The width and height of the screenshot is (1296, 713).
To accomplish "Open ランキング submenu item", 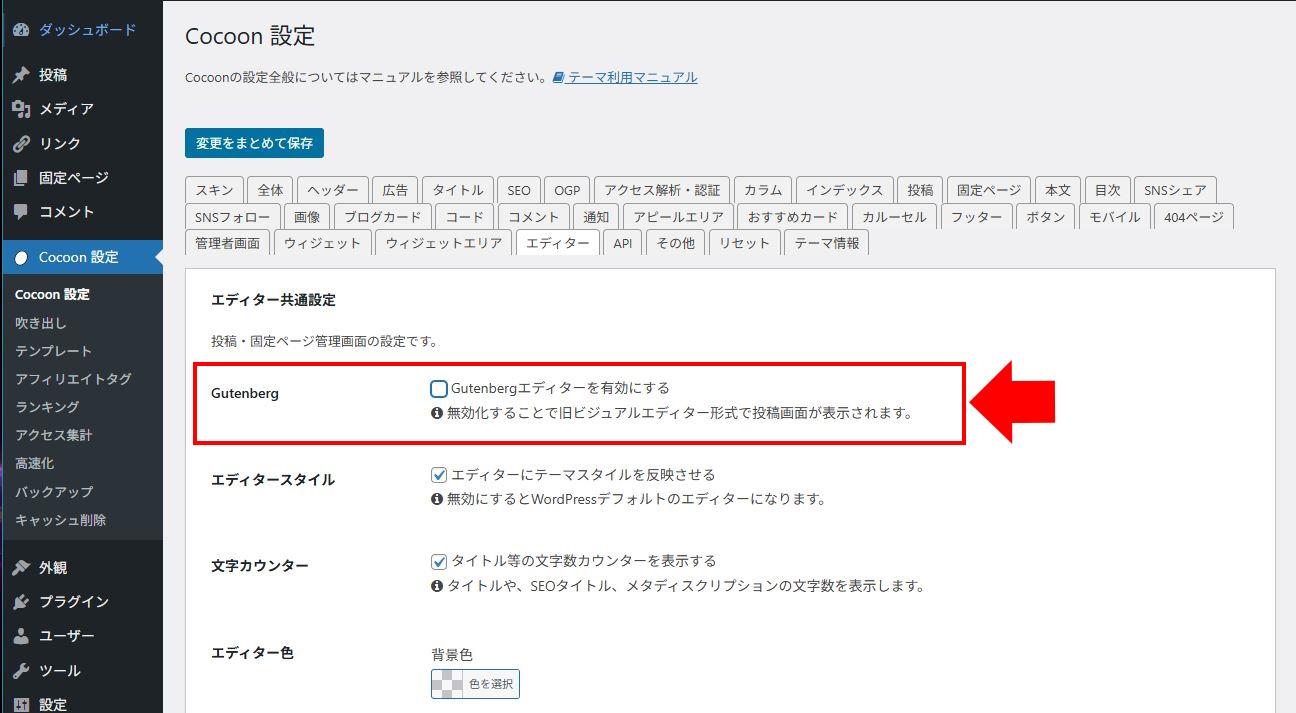I will tap(47, 407).
